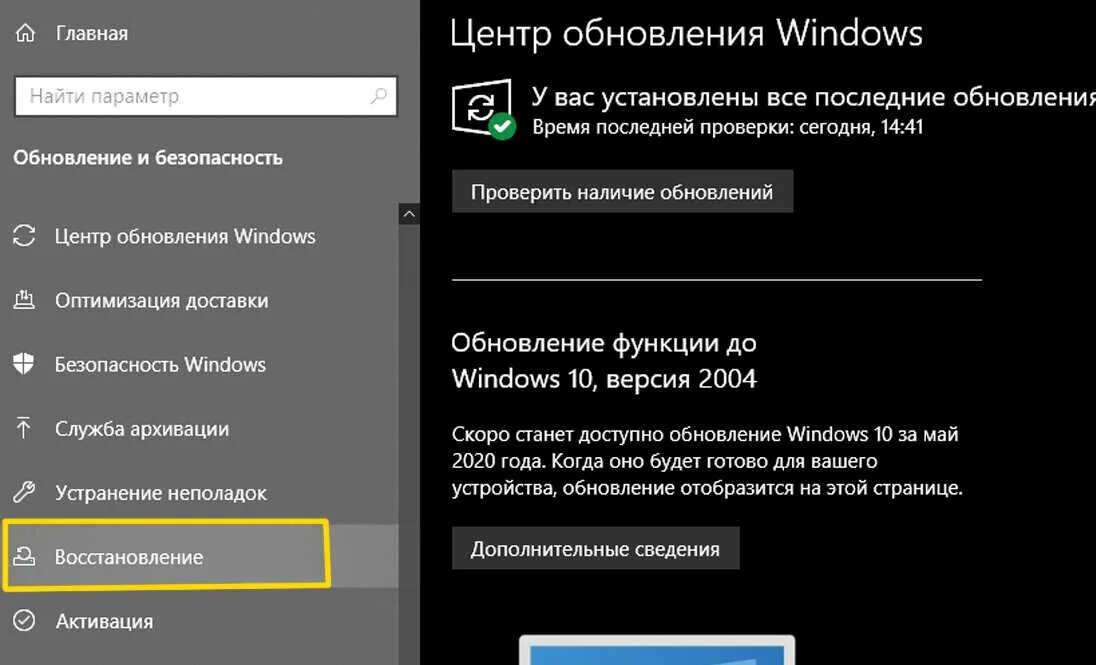Click the Центр обновления Windows sync icon
Screen dimensions: 1096x665
click(24, 236)
